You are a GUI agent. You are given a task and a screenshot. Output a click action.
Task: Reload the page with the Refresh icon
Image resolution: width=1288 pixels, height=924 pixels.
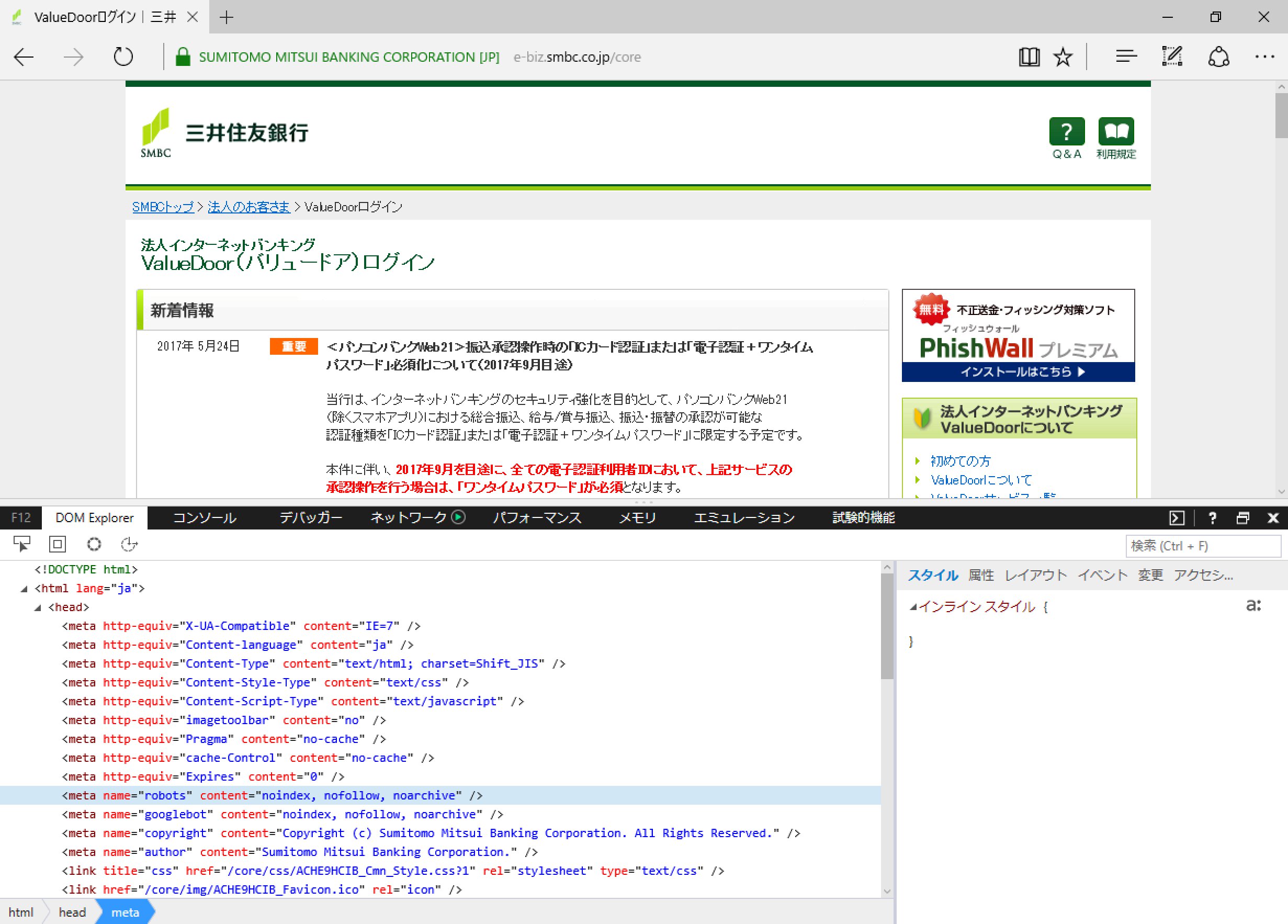pos(123,57)
